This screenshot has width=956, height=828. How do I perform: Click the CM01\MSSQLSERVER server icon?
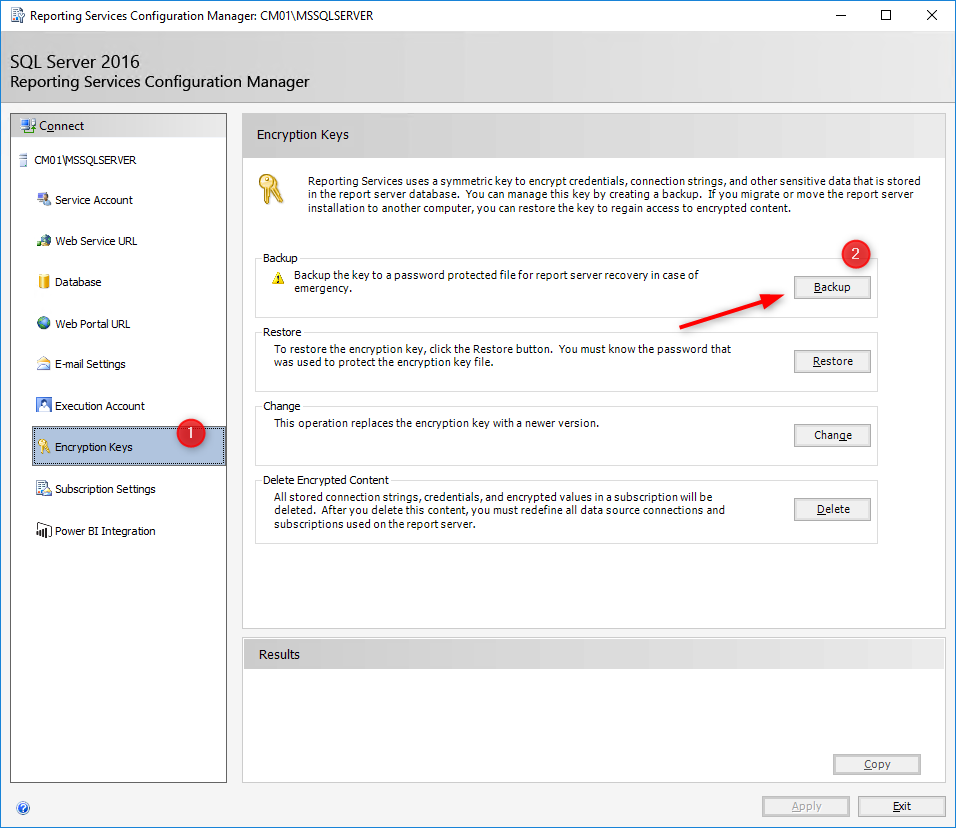tap(23, 160)
